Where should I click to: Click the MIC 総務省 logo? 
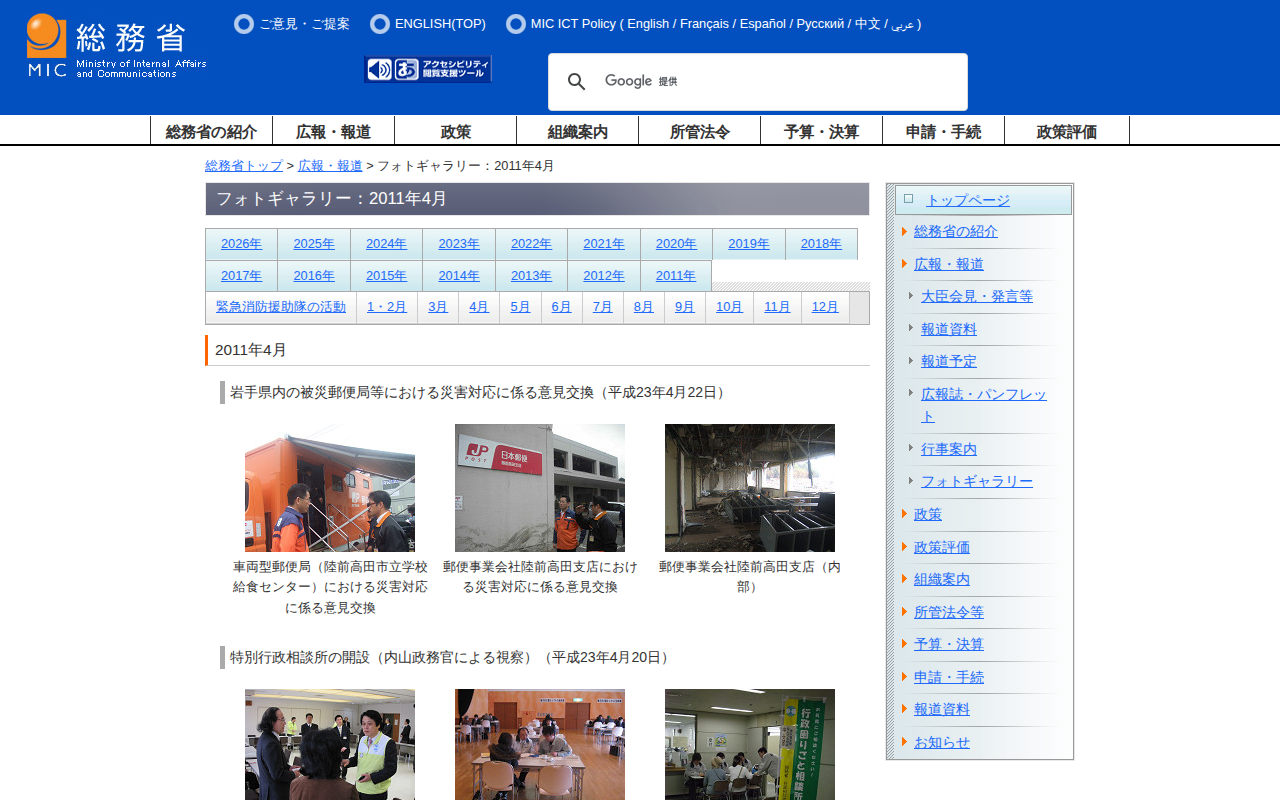tap(116, 46)
